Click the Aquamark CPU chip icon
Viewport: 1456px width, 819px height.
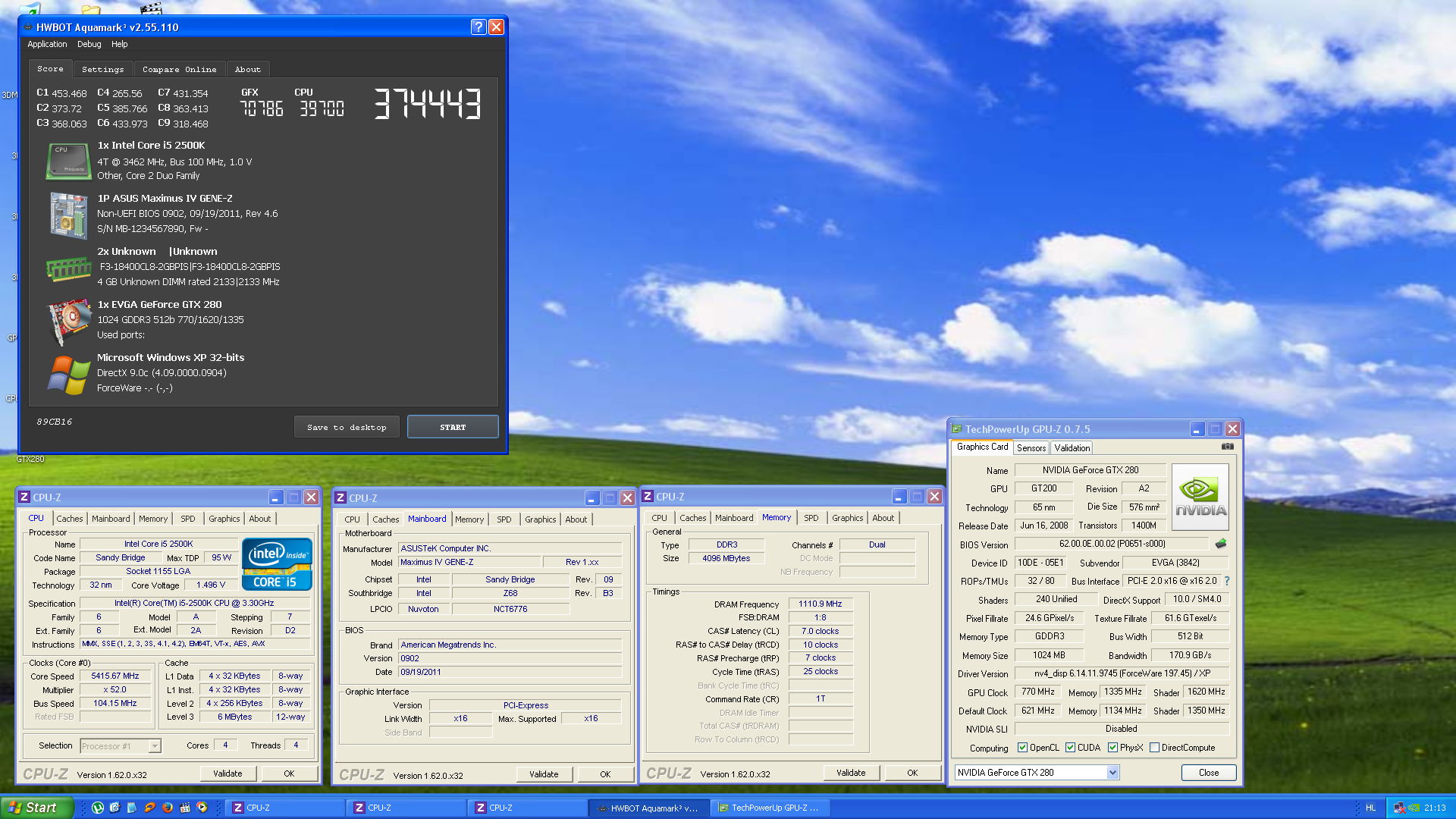pyautogui.click(x=68, y=161)
